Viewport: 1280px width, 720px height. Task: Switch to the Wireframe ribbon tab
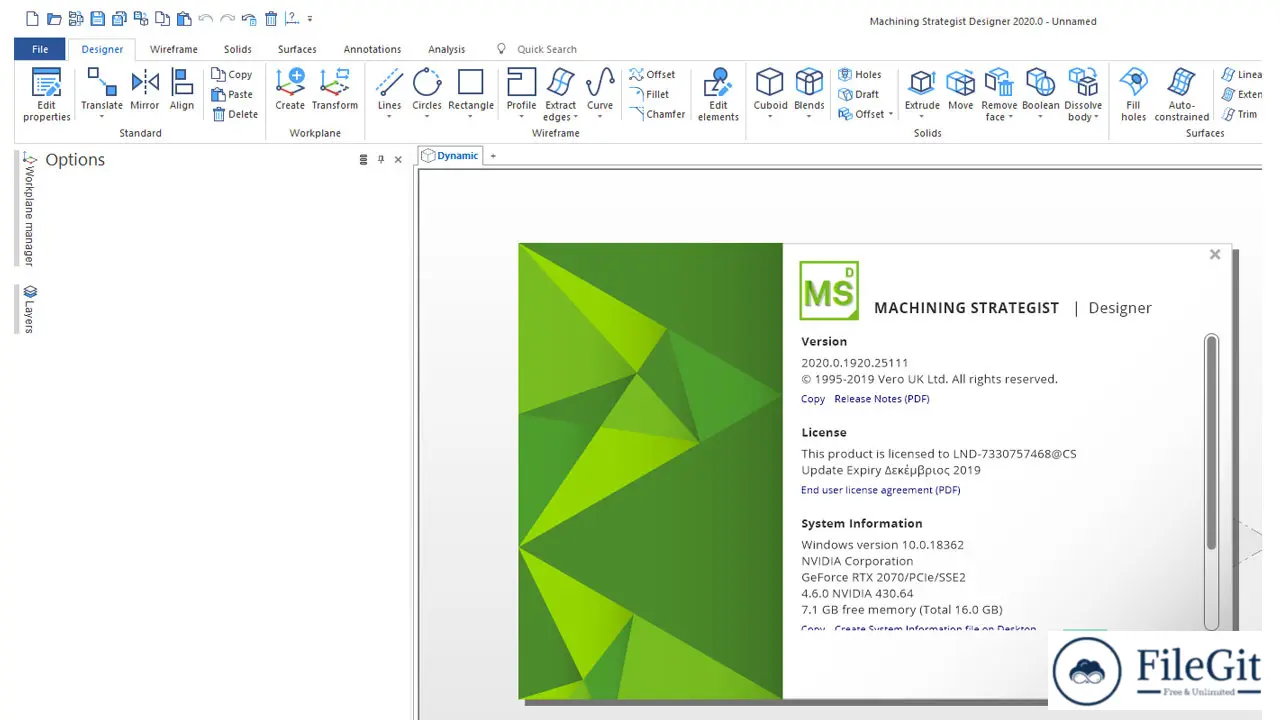point(174,49)
